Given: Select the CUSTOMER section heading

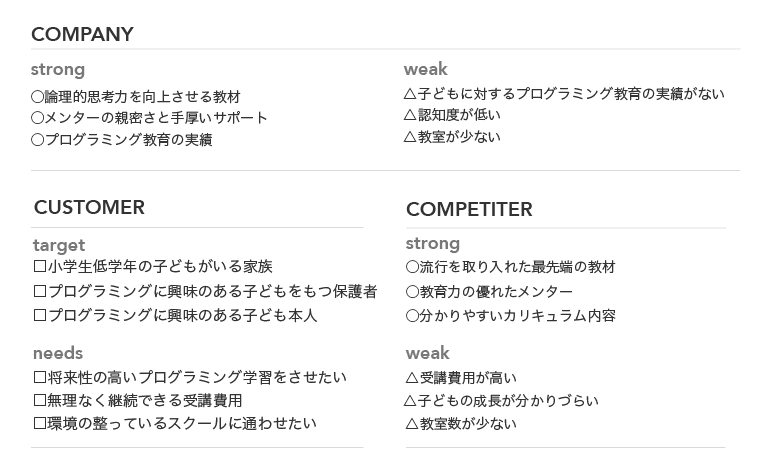Looking at the screenshot, I should pyautogui.click(x=89, y=207).
